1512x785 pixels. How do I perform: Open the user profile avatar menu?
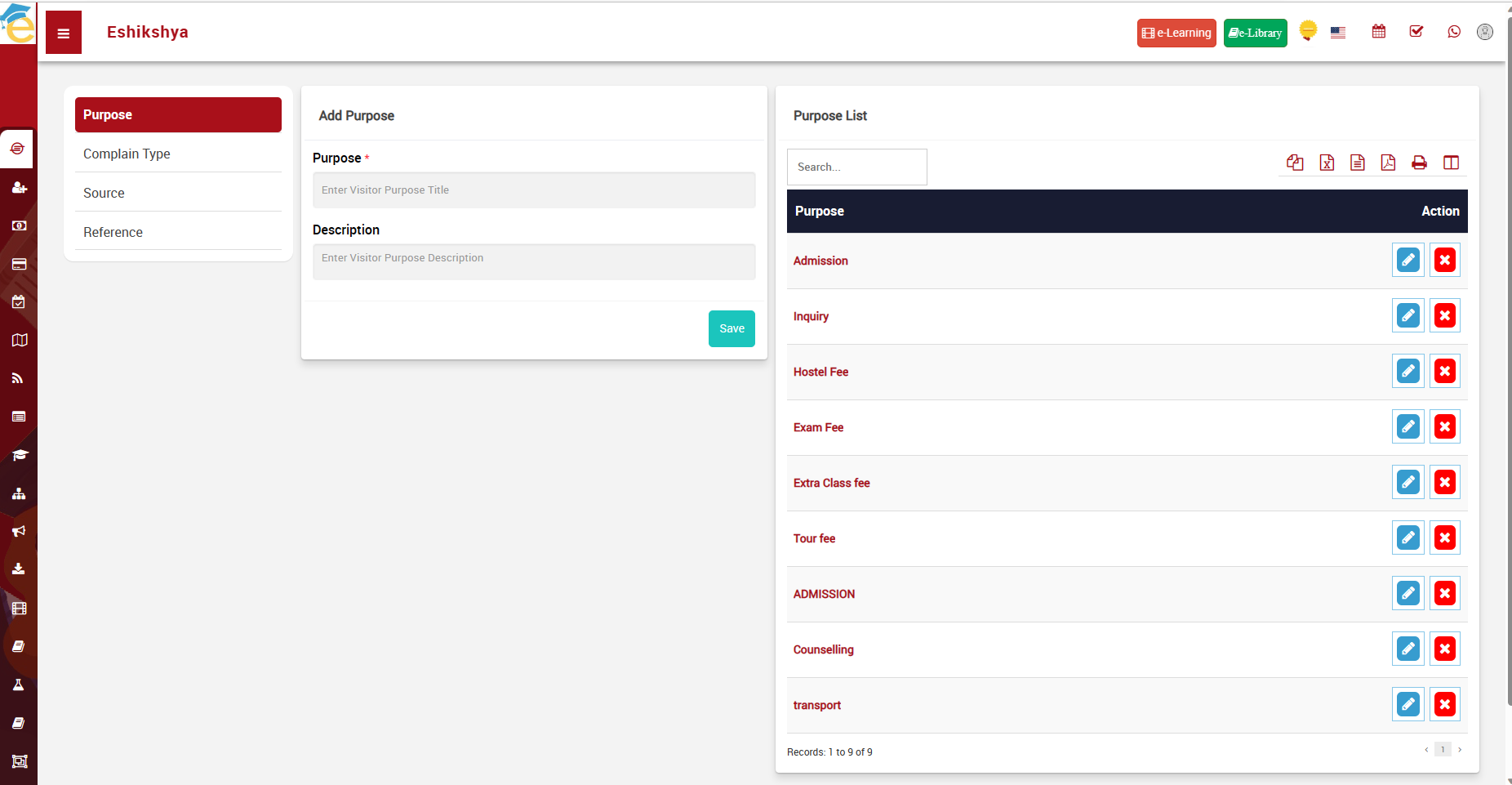1484,32
